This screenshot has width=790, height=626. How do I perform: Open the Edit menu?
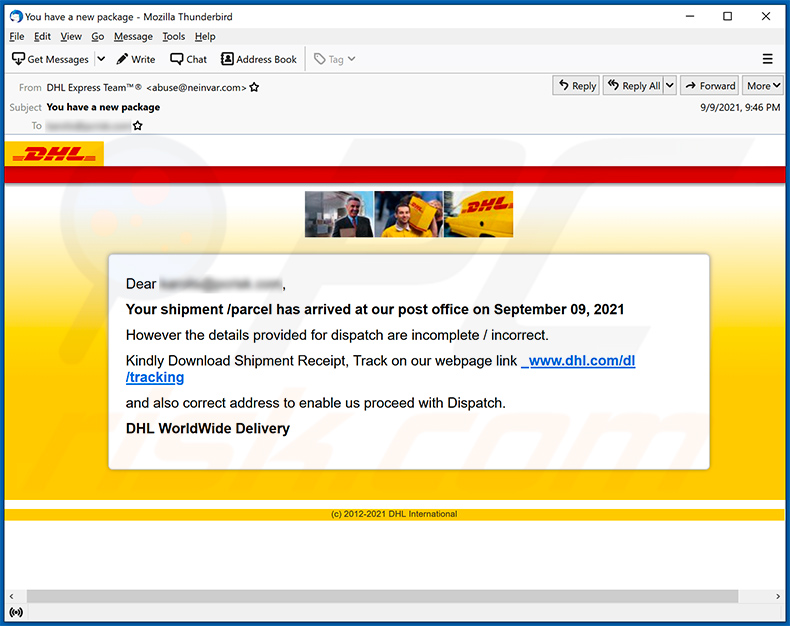click(42, 37)
